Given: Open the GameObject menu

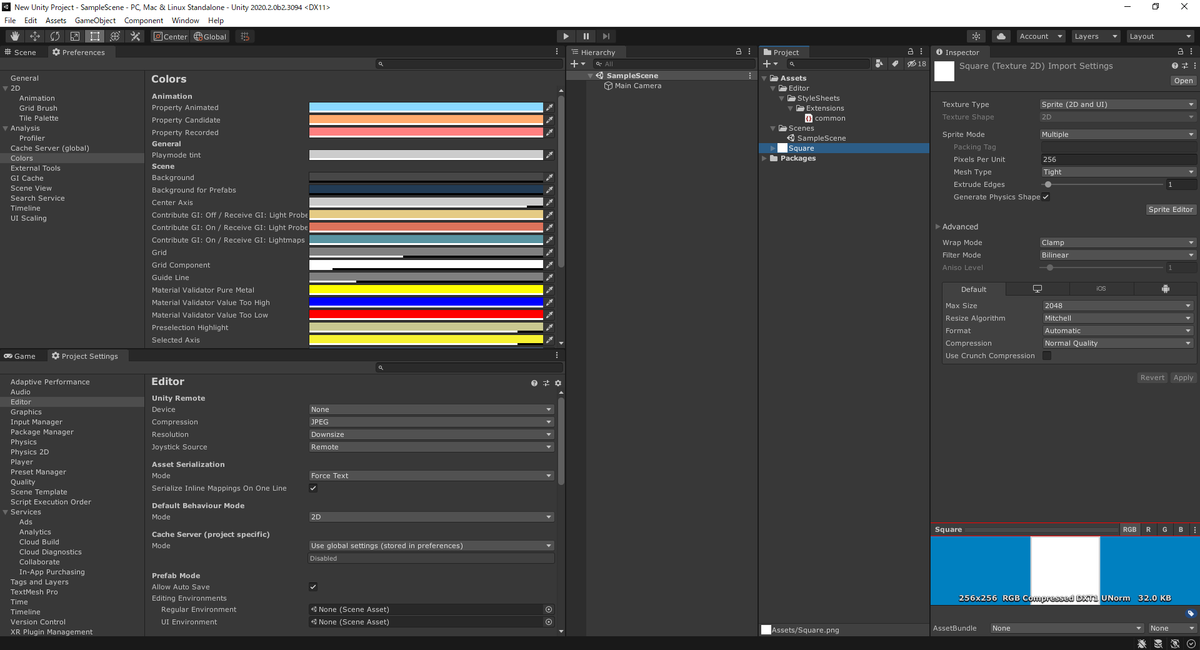Looking at the screenshot, I should click(x=95, y=20).
